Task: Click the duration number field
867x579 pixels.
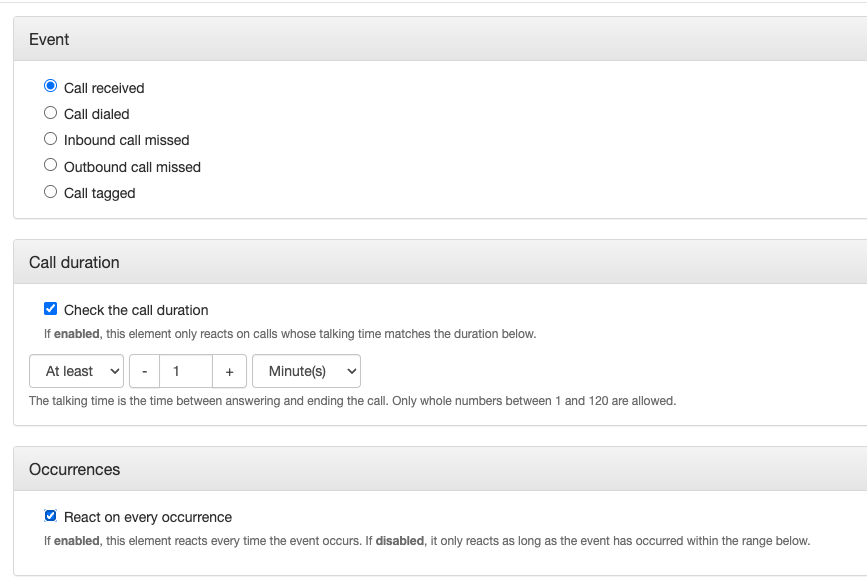Action: (186, 371)
